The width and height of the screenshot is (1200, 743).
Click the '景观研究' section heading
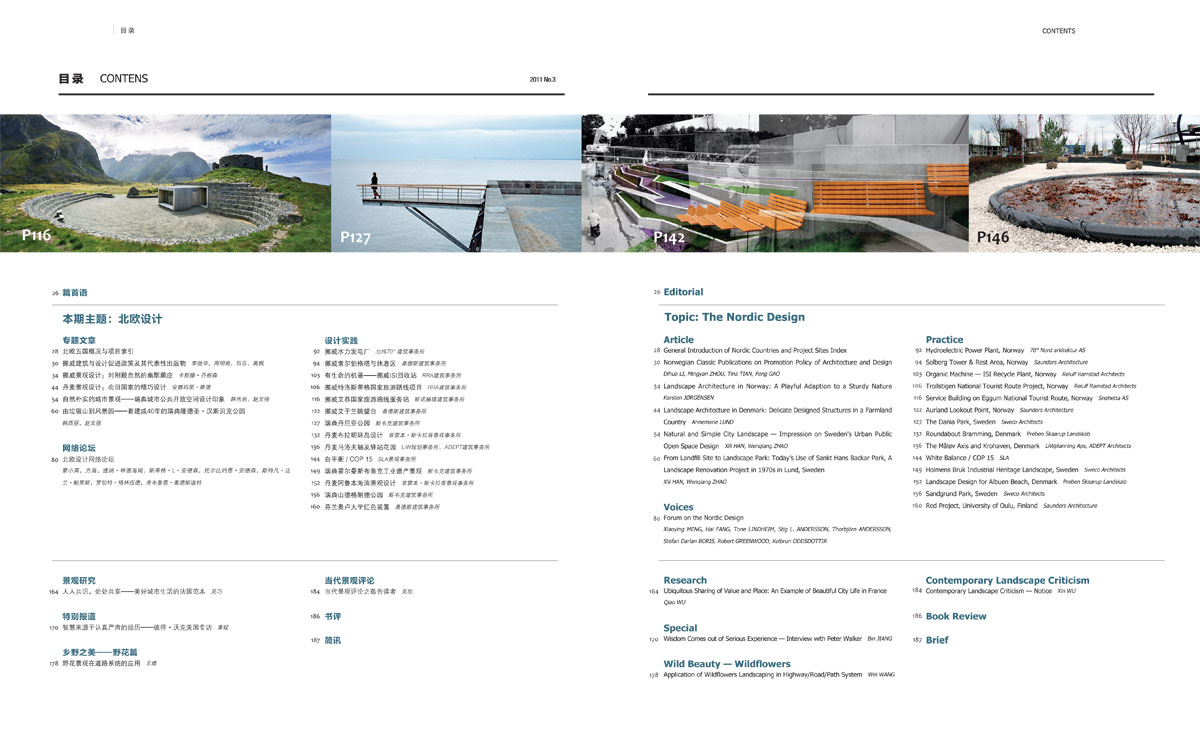(x=79, y=580)
